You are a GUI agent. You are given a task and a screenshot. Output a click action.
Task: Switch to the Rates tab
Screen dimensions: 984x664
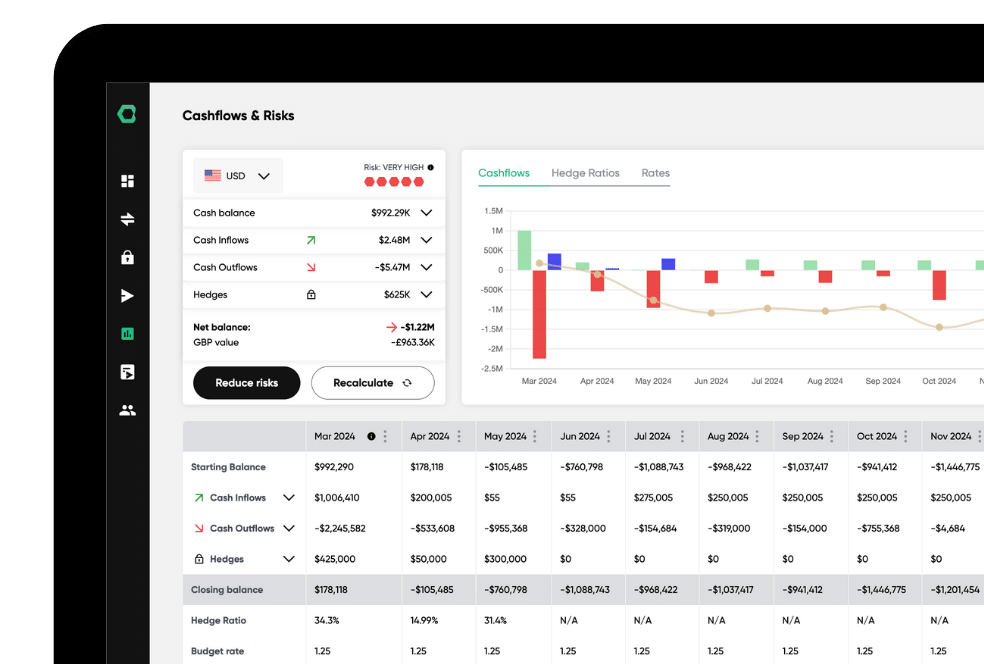pyautogui.click(x=655, y=173)
